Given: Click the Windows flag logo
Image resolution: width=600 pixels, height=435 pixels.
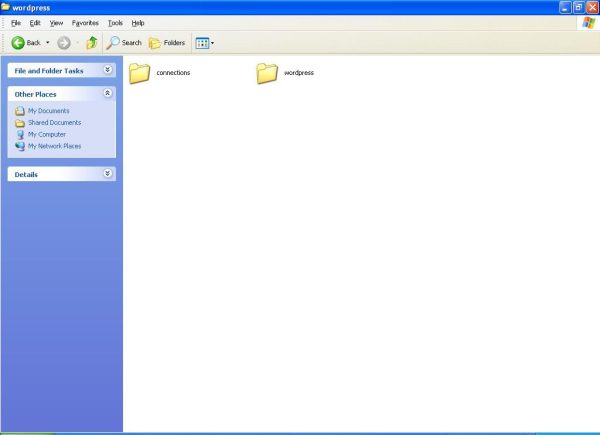Looking at the screenshot, I should coord(589,23).
